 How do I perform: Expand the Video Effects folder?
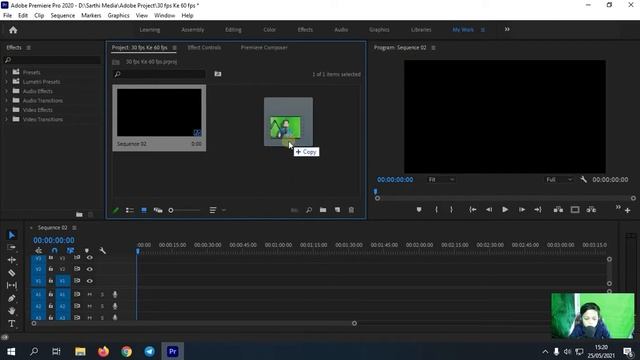tap(6, 109)
